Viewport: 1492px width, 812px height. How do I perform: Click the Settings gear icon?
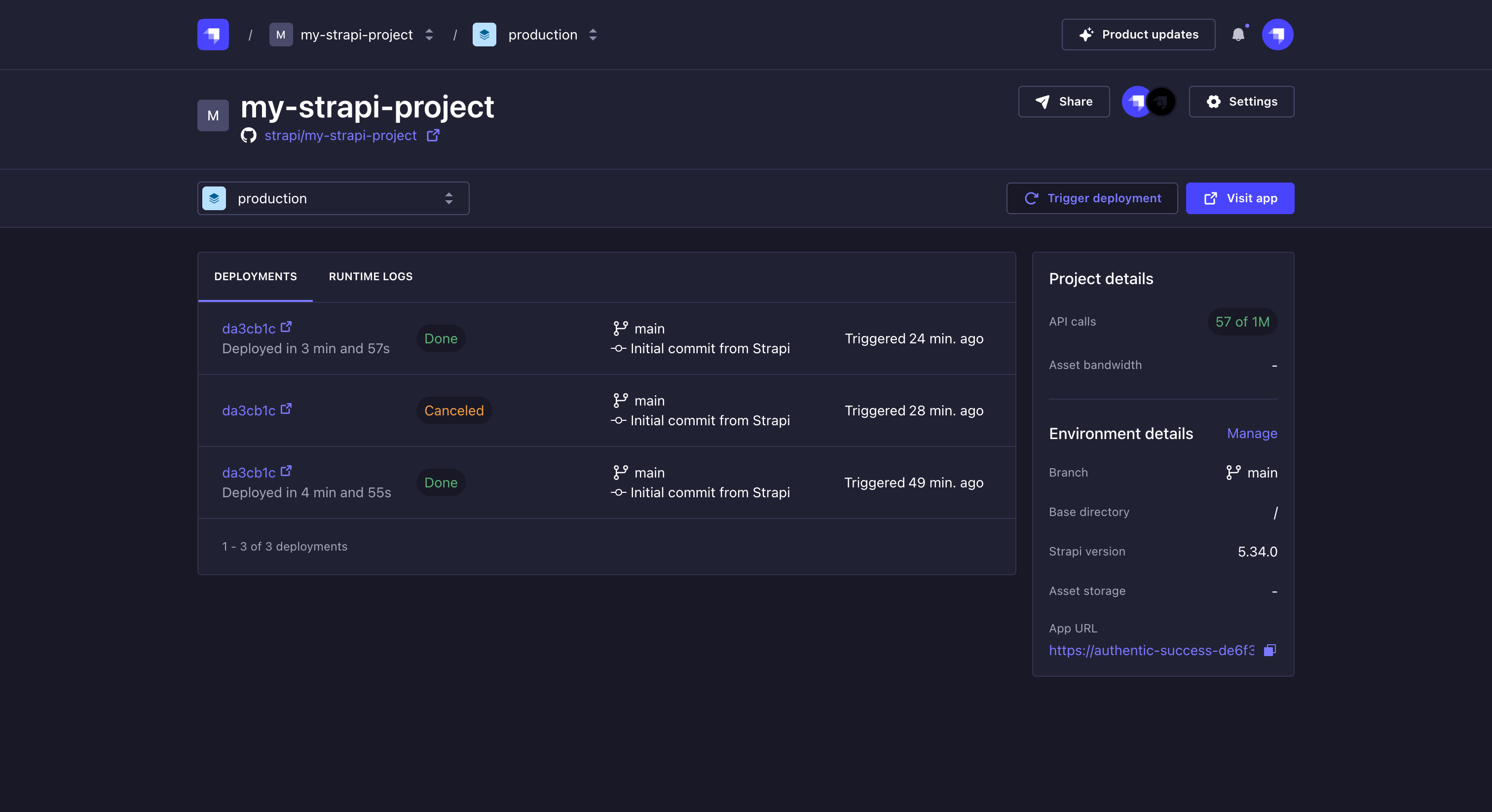pos(1213,101)
